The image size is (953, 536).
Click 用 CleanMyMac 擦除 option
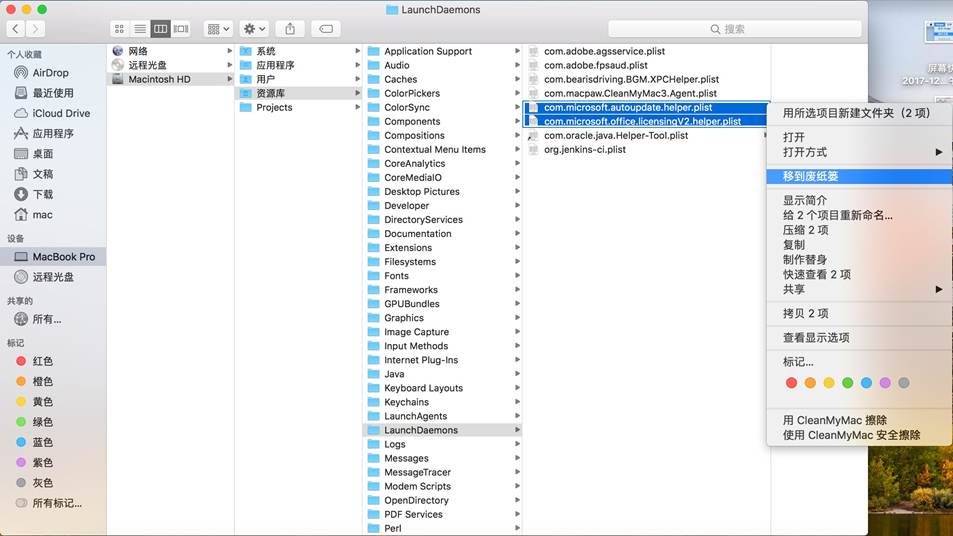pyautogui.click(x=834, y=420)
